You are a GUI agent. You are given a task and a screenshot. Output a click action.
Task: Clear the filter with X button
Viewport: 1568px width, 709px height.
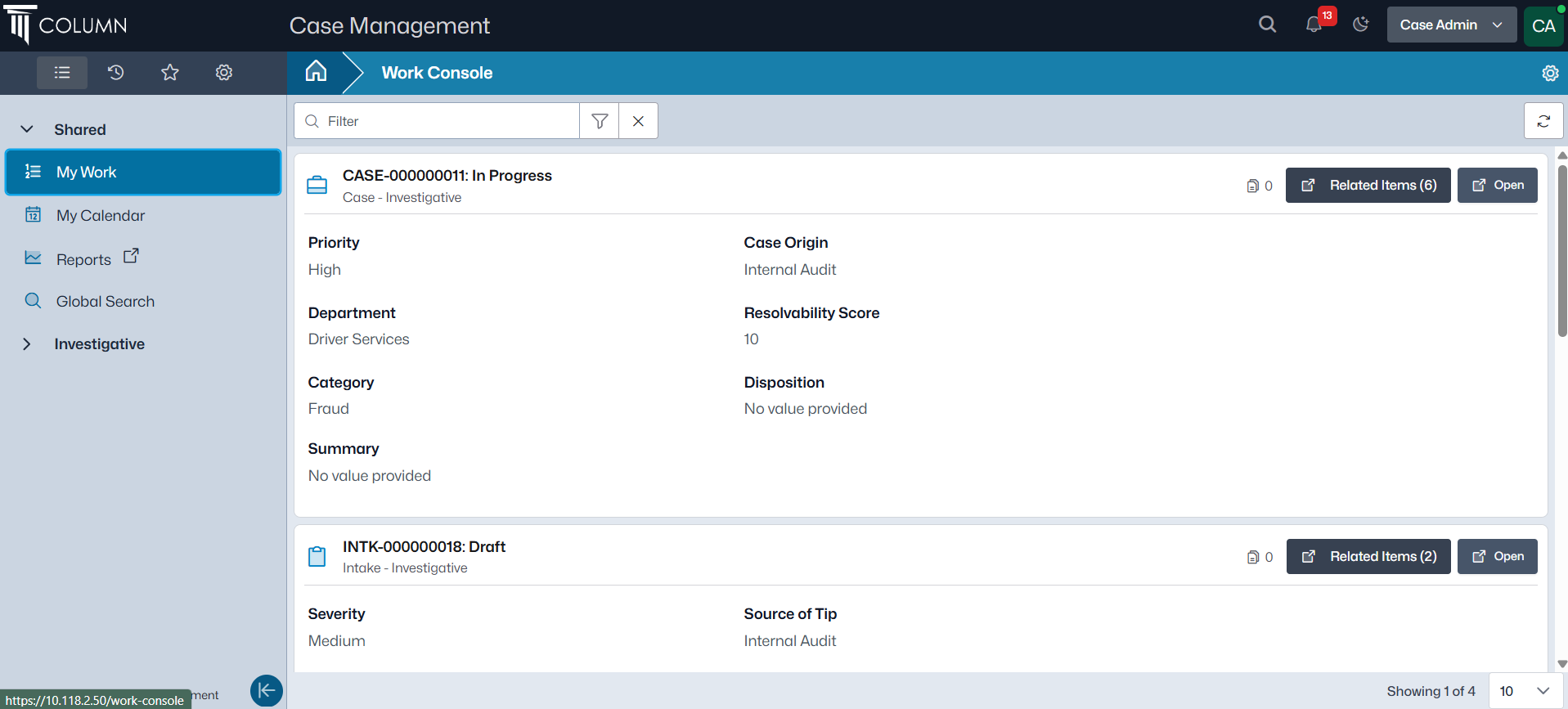(638, 121)
